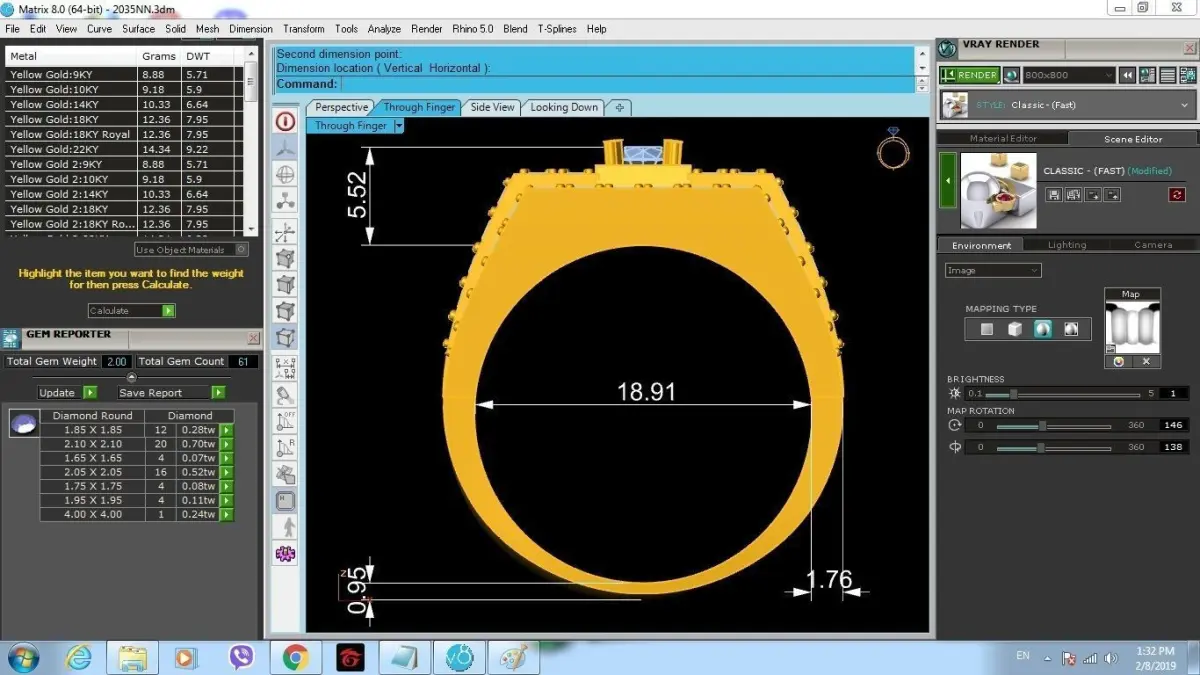The image size is (1200, 675).
Task: Select the cube mapping type
Action: [1015, 329]
